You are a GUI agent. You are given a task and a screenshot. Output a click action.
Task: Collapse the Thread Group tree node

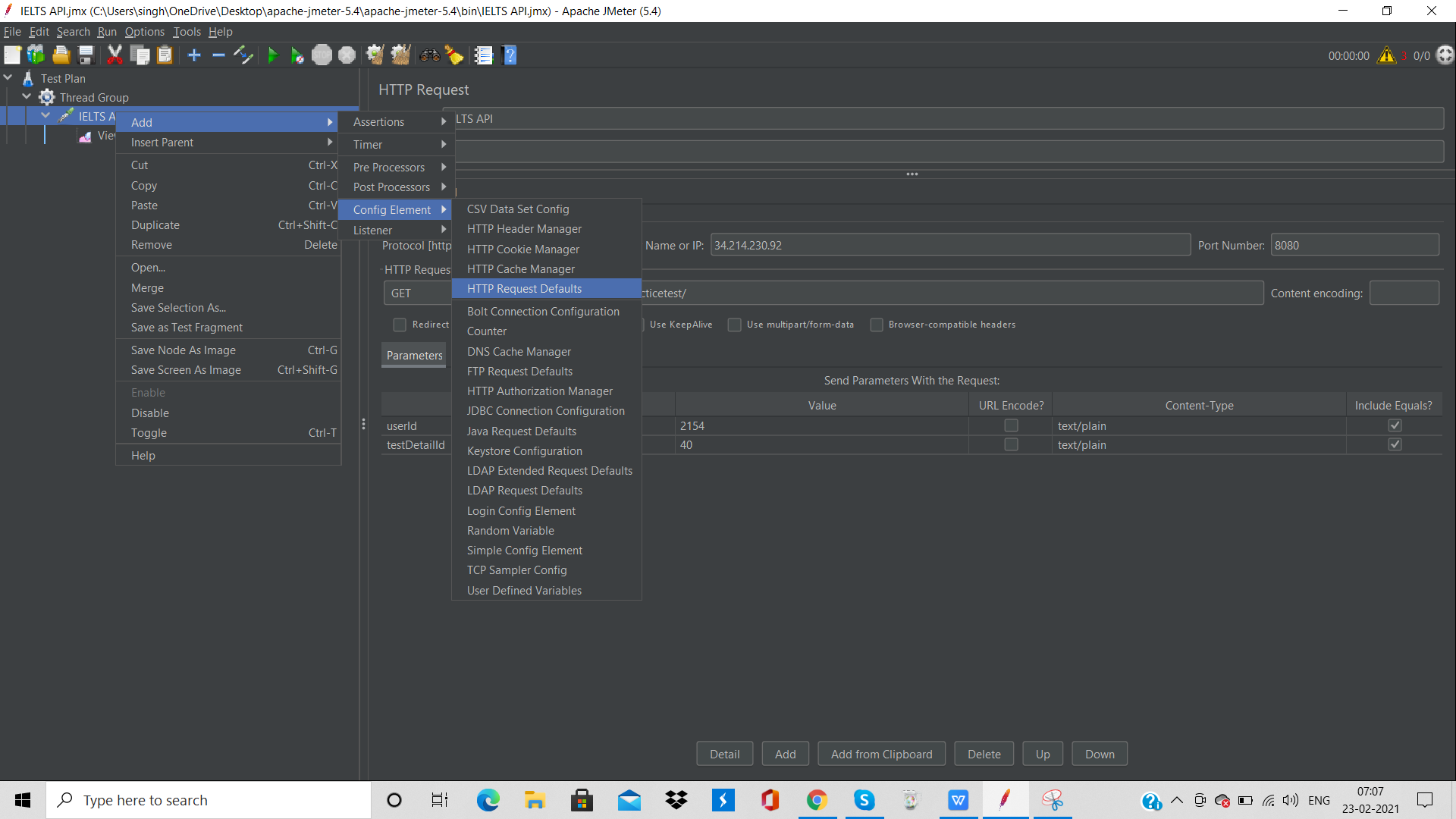coord(27,97)
